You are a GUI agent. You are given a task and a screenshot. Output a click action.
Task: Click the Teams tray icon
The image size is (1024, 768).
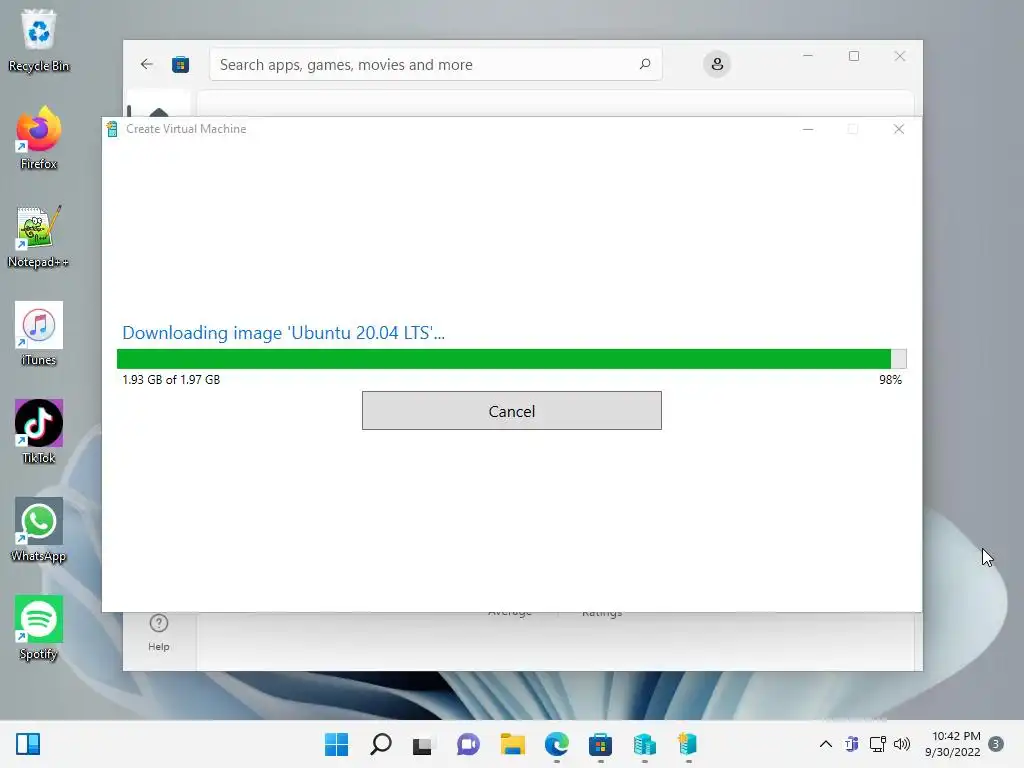pos(852,744)
